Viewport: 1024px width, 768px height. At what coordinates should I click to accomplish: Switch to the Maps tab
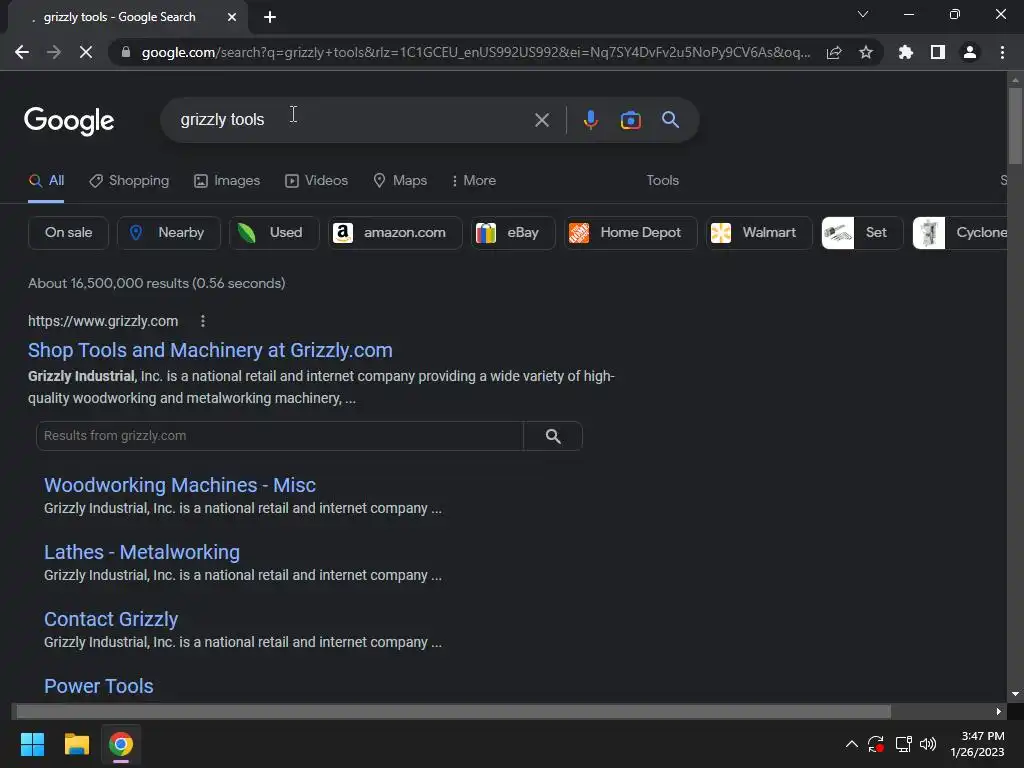tap(400, 181)
